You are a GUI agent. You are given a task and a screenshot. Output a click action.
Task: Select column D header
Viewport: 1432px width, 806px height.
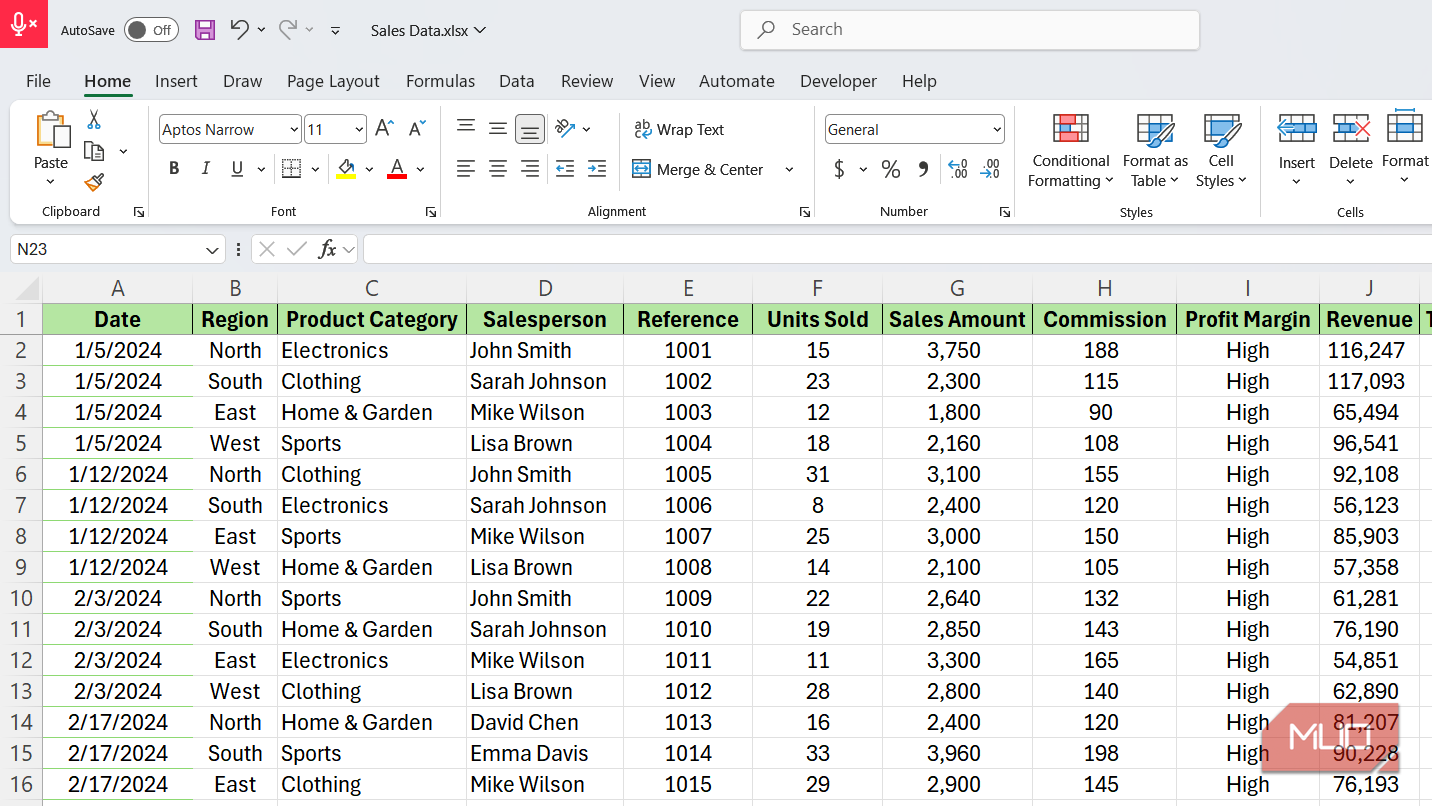[545, 289]
